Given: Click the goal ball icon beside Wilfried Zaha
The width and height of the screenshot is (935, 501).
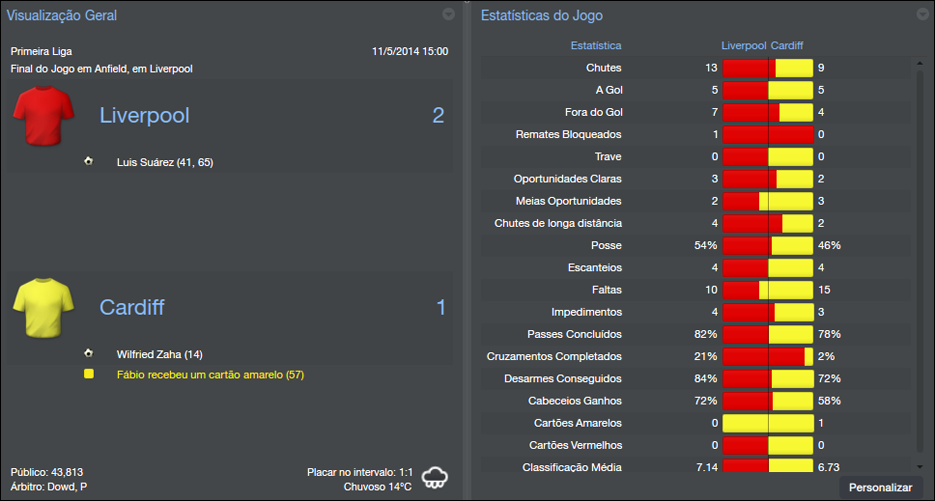Looking at the screenshot, I should coord(89,353).
